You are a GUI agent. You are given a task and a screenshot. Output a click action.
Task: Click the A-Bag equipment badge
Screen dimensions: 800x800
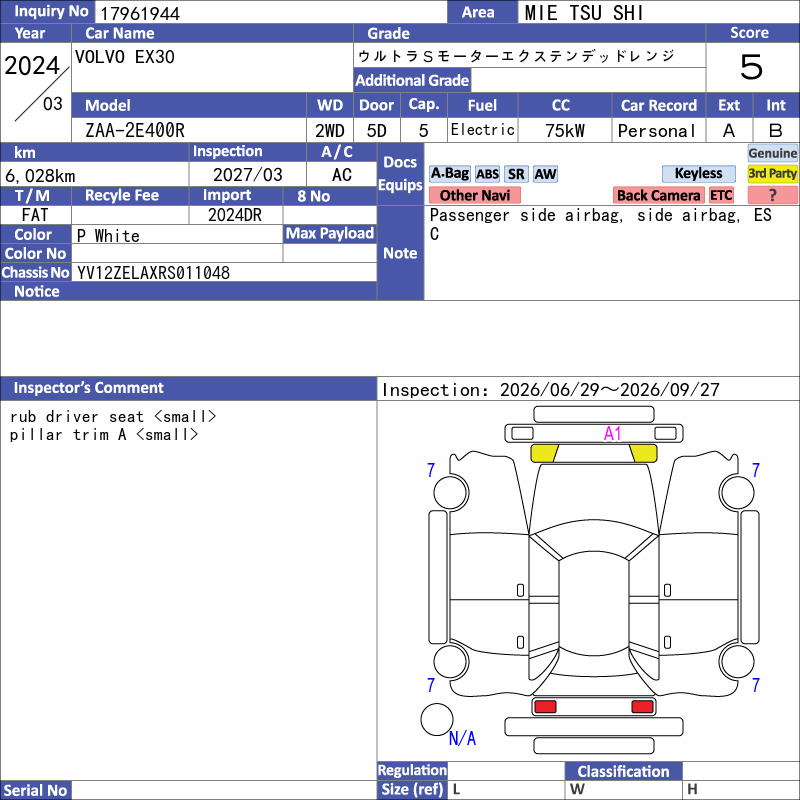[x=449, y=174]
